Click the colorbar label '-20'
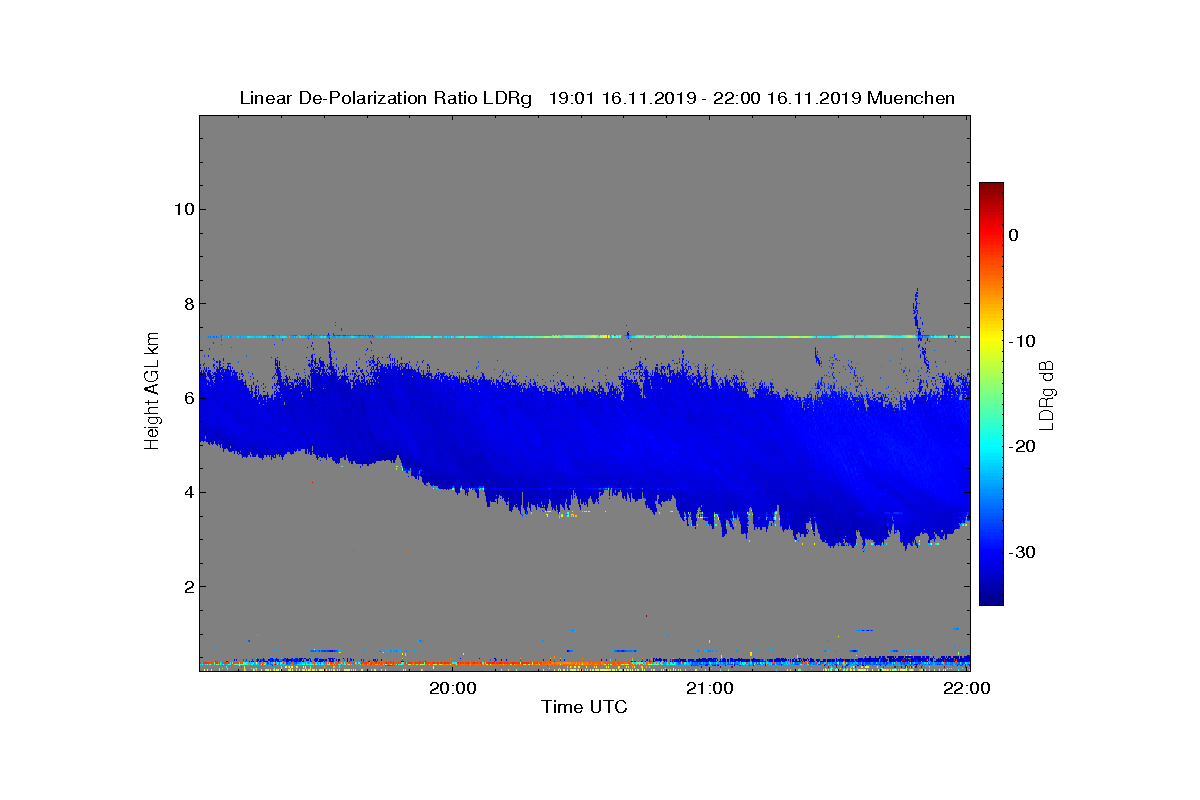1200x800 pixels. pos(1020,447)
